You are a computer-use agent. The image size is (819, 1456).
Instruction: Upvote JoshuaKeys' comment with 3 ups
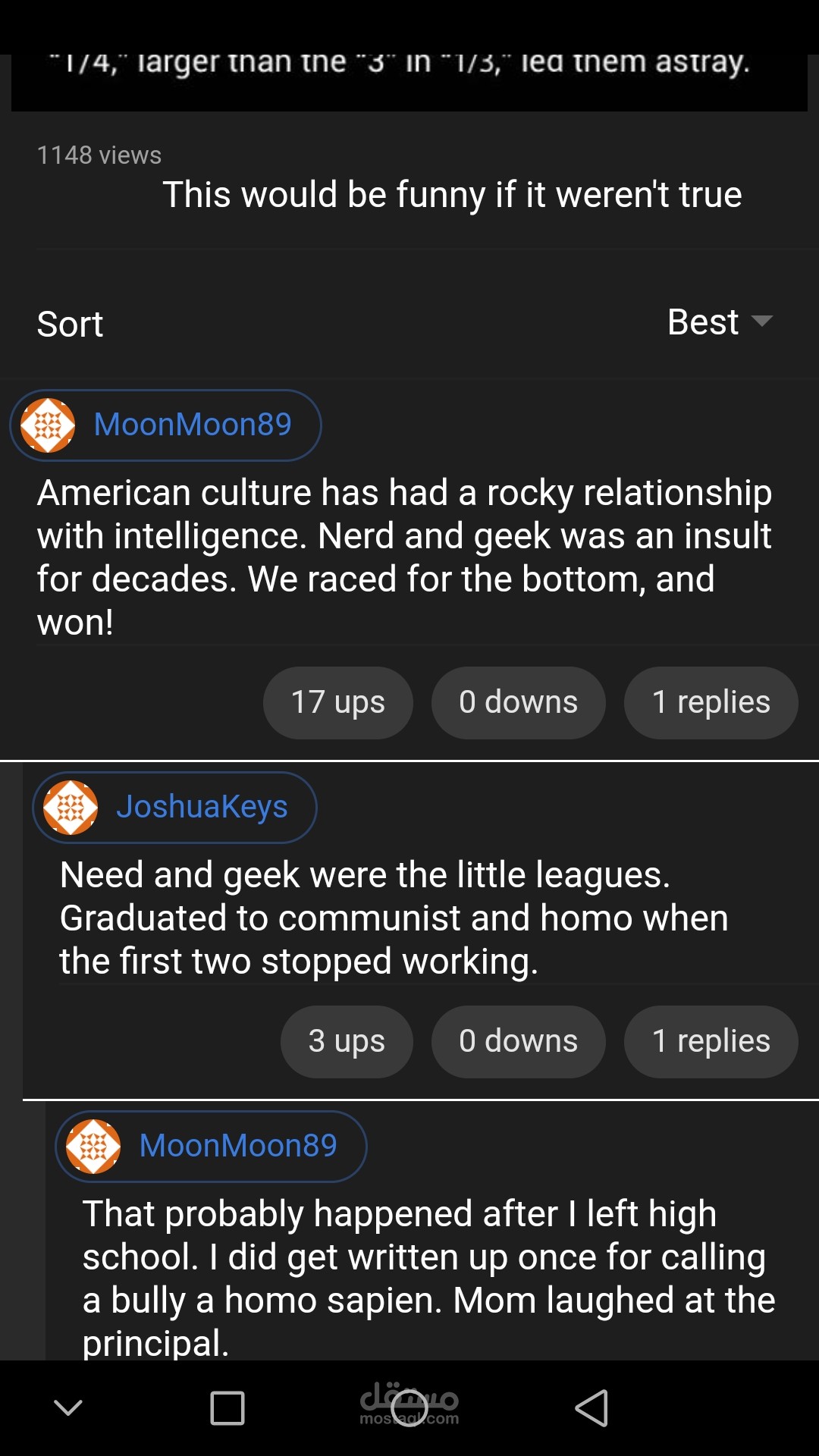347,1041
